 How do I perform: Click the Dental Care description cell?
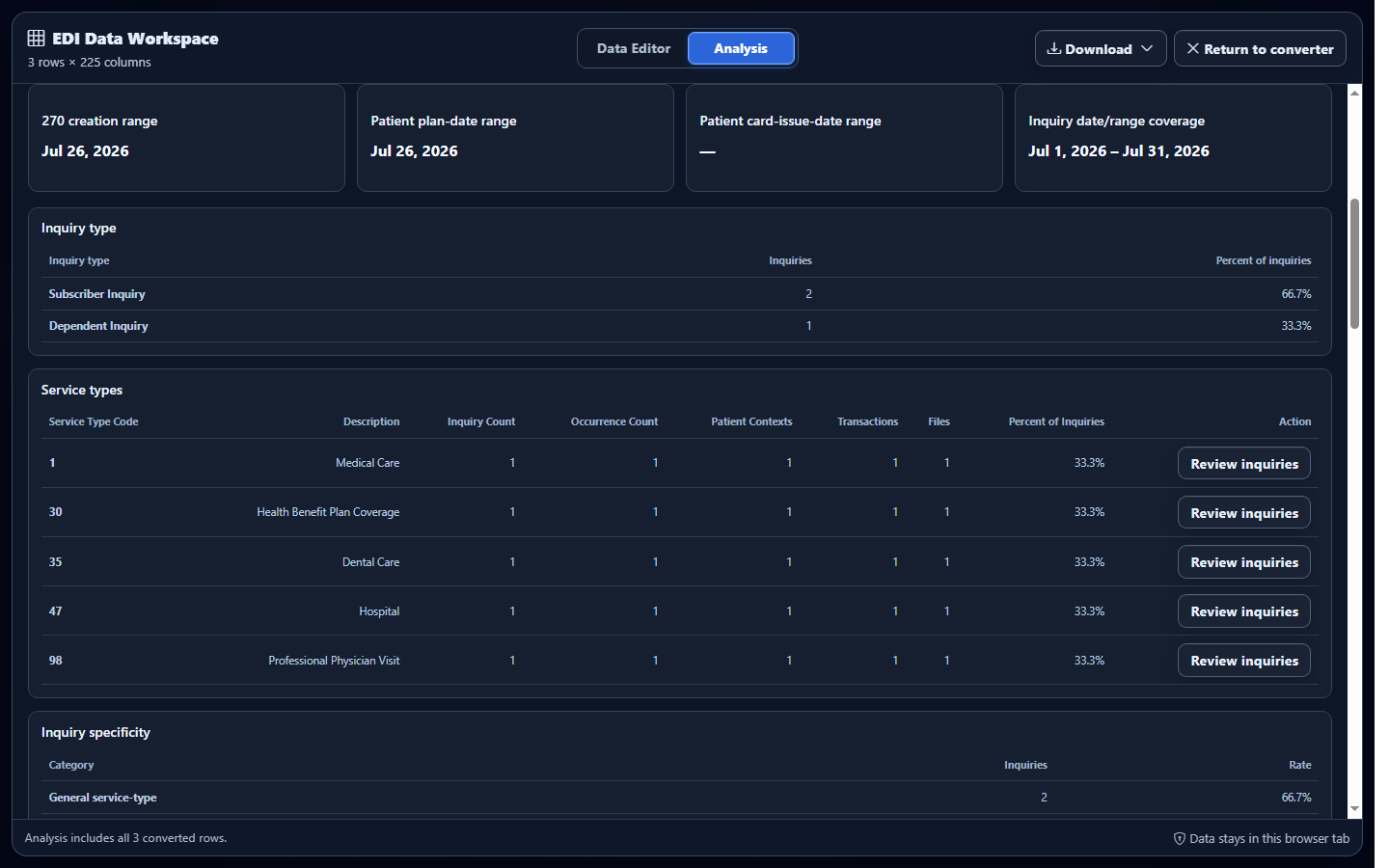(x=370, y=562)
